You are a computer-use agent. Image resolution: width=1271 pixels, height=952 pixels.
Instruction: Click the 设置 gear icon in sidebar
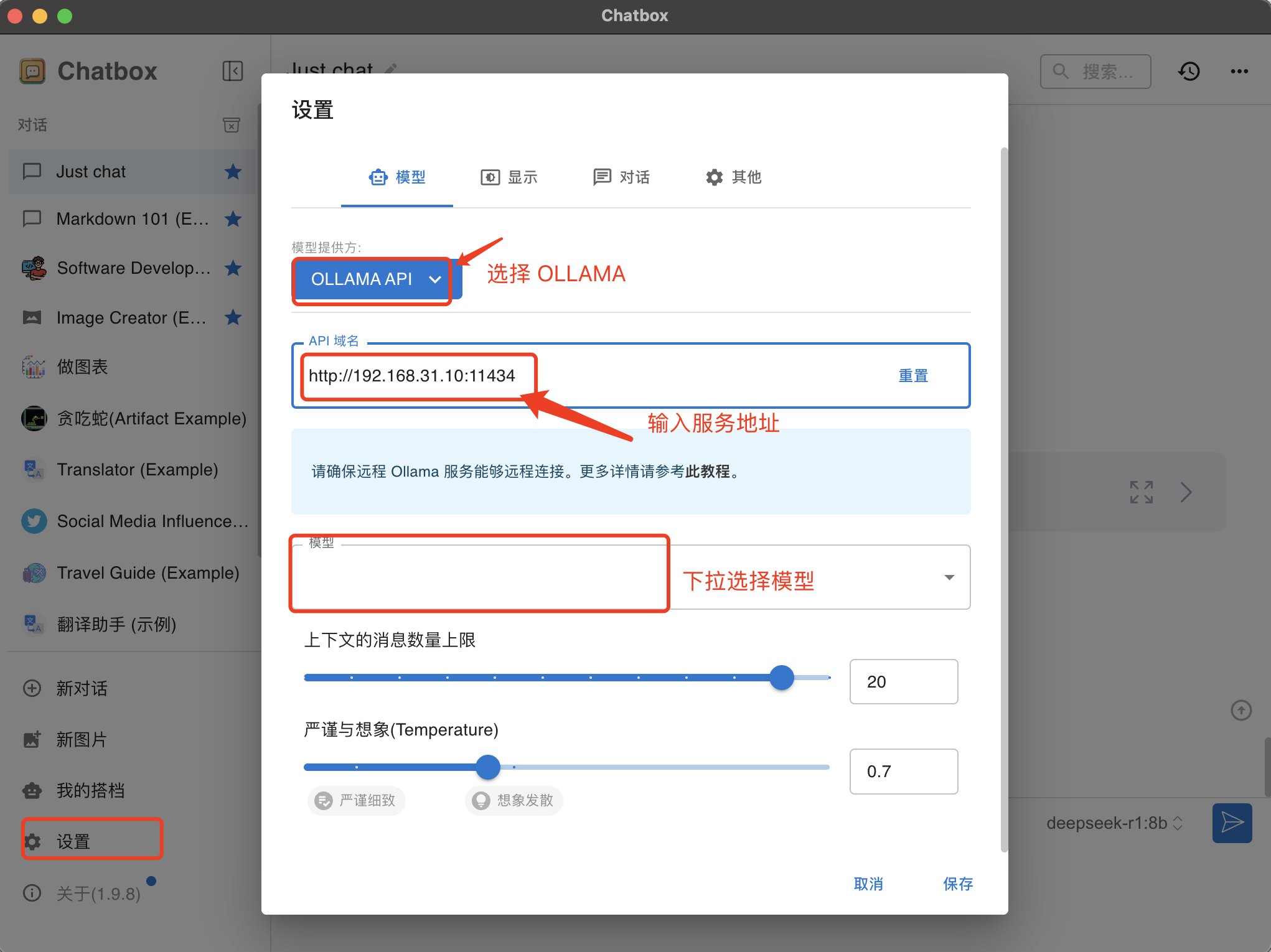(x=32, y=841)
